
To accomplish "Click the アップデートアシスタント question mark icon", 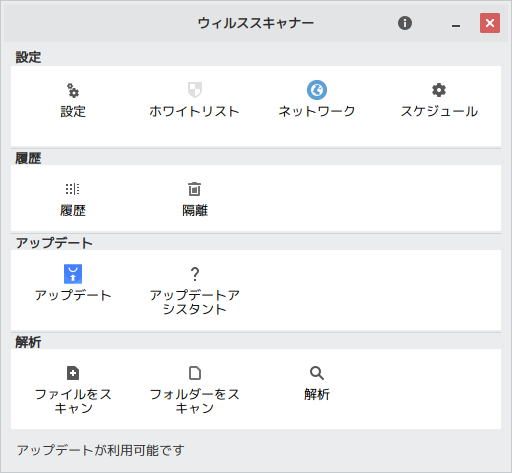I will coord(195,274).
